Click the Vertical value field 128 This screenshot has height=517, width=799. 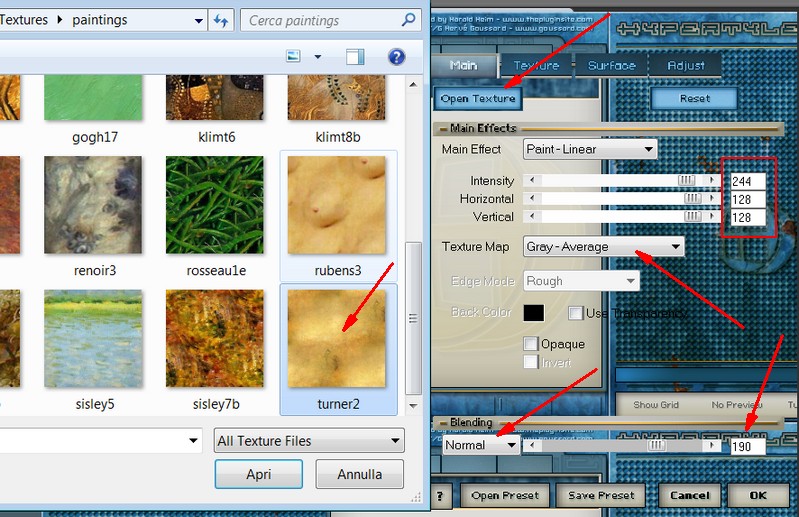click(x=748, y=217)
